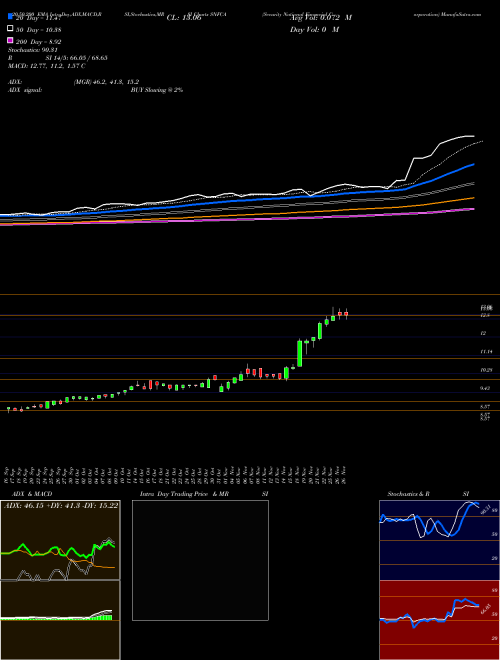Screen dimensions: 500x660
Task: Click the thick blue 20-day EMA line end
Action: click(x=473, y=165)
